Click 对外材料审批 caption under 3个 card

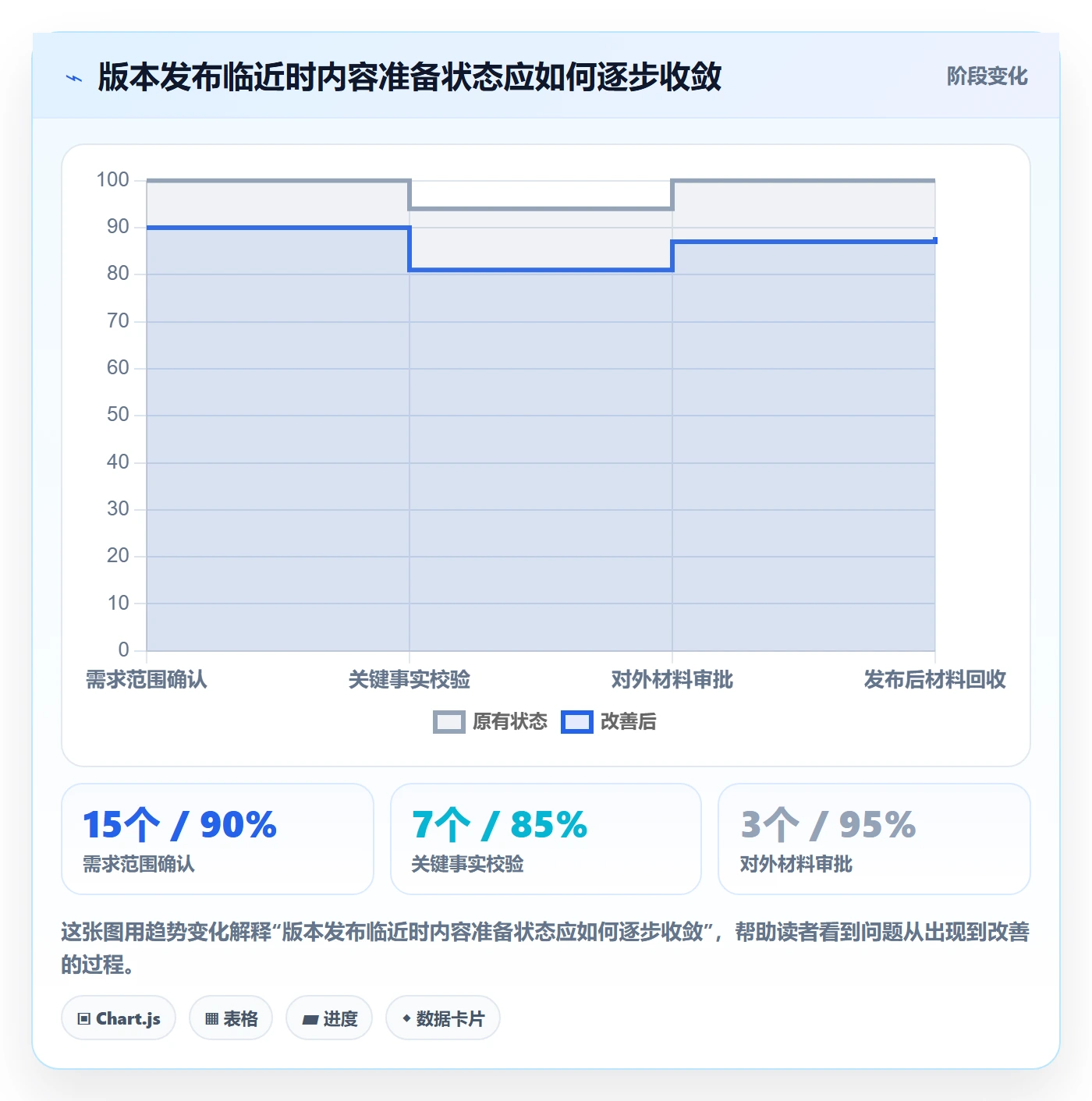coord(796,865)
